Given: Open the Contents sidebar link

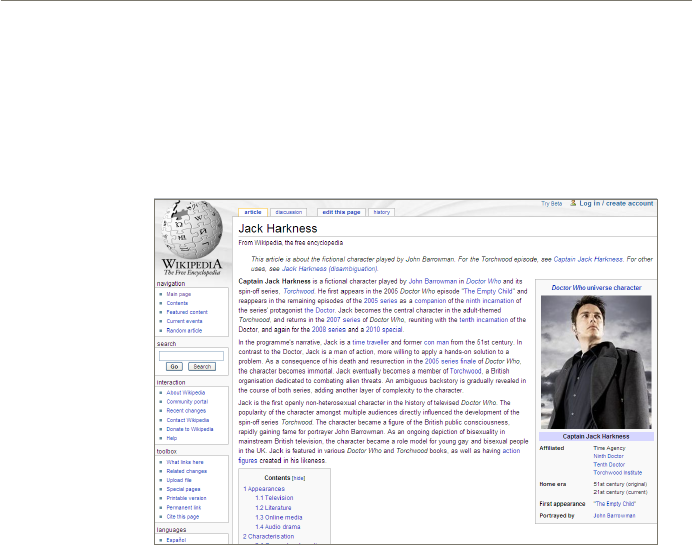Looking at the screenshot, I should [x=177, y=303].
